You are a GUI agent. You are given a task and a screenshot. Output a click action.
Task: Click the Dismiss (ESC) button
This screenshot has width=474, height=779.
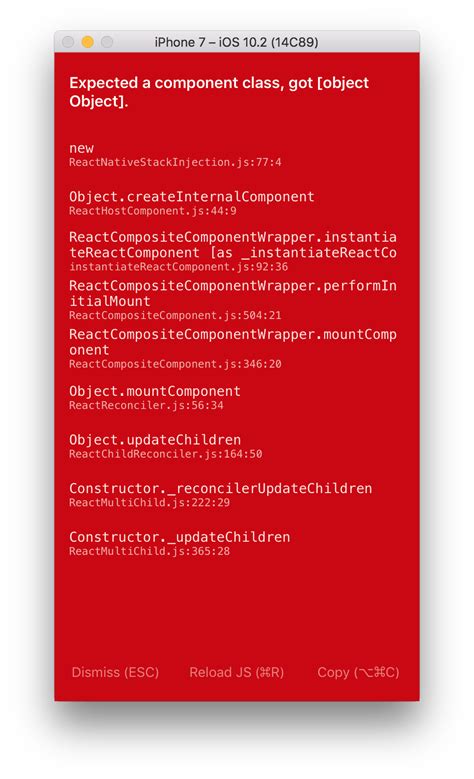[x=115, y=672]
